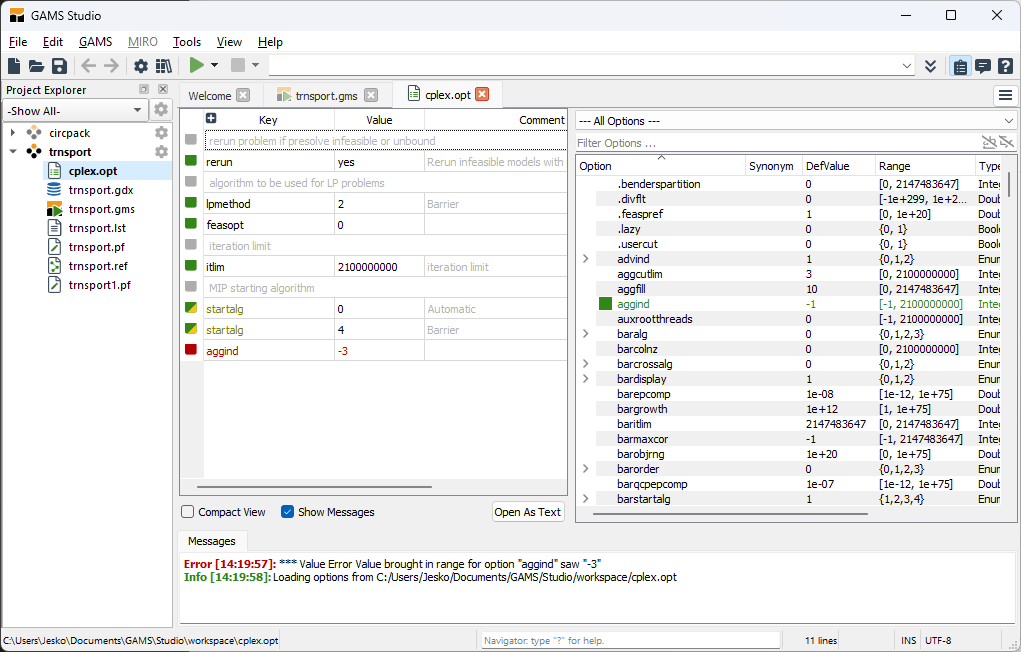Toggle the green checkbox next to lpmethod
Viewport: 1021px width, 652px height.
191,204
